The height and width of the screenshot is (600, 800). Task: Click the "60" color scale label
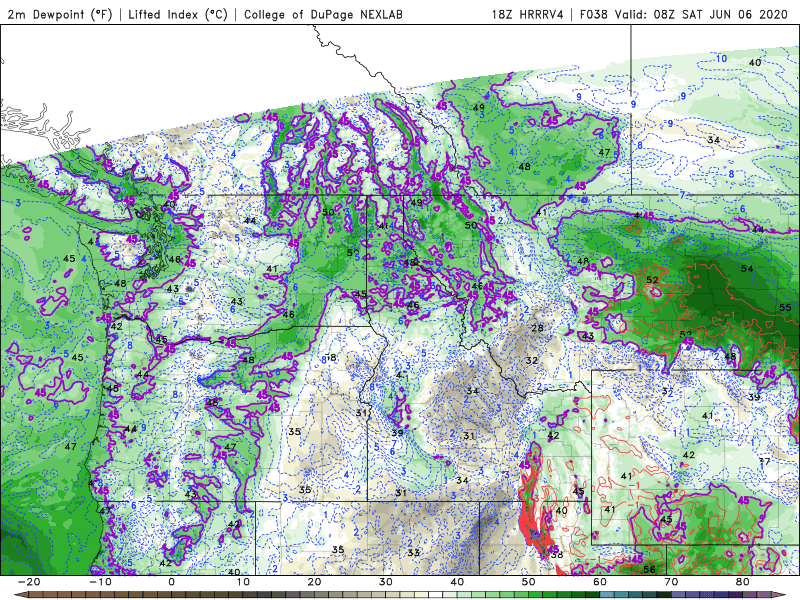pyautogui.click(x=600, y=582)
